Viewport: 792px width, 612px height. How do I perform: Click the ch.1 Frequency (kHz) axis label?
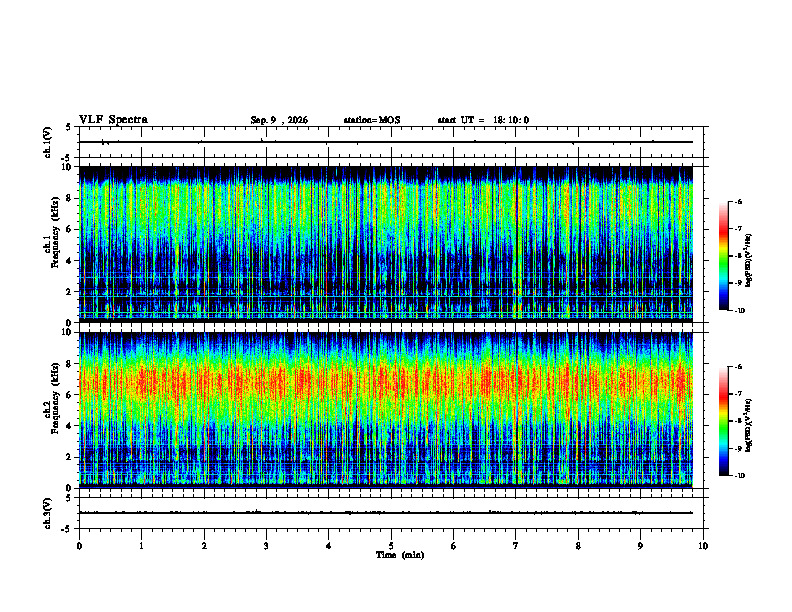coord(55,244)
